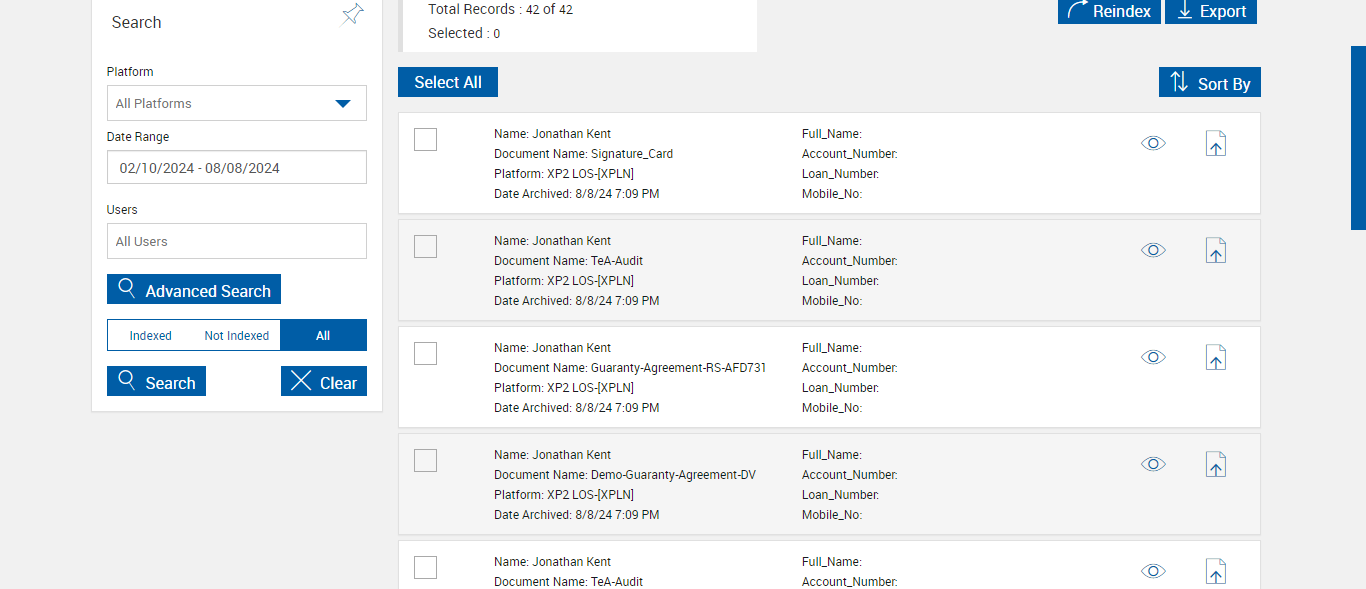Click upload icon for Signature_Card document

click(1215, 144)
